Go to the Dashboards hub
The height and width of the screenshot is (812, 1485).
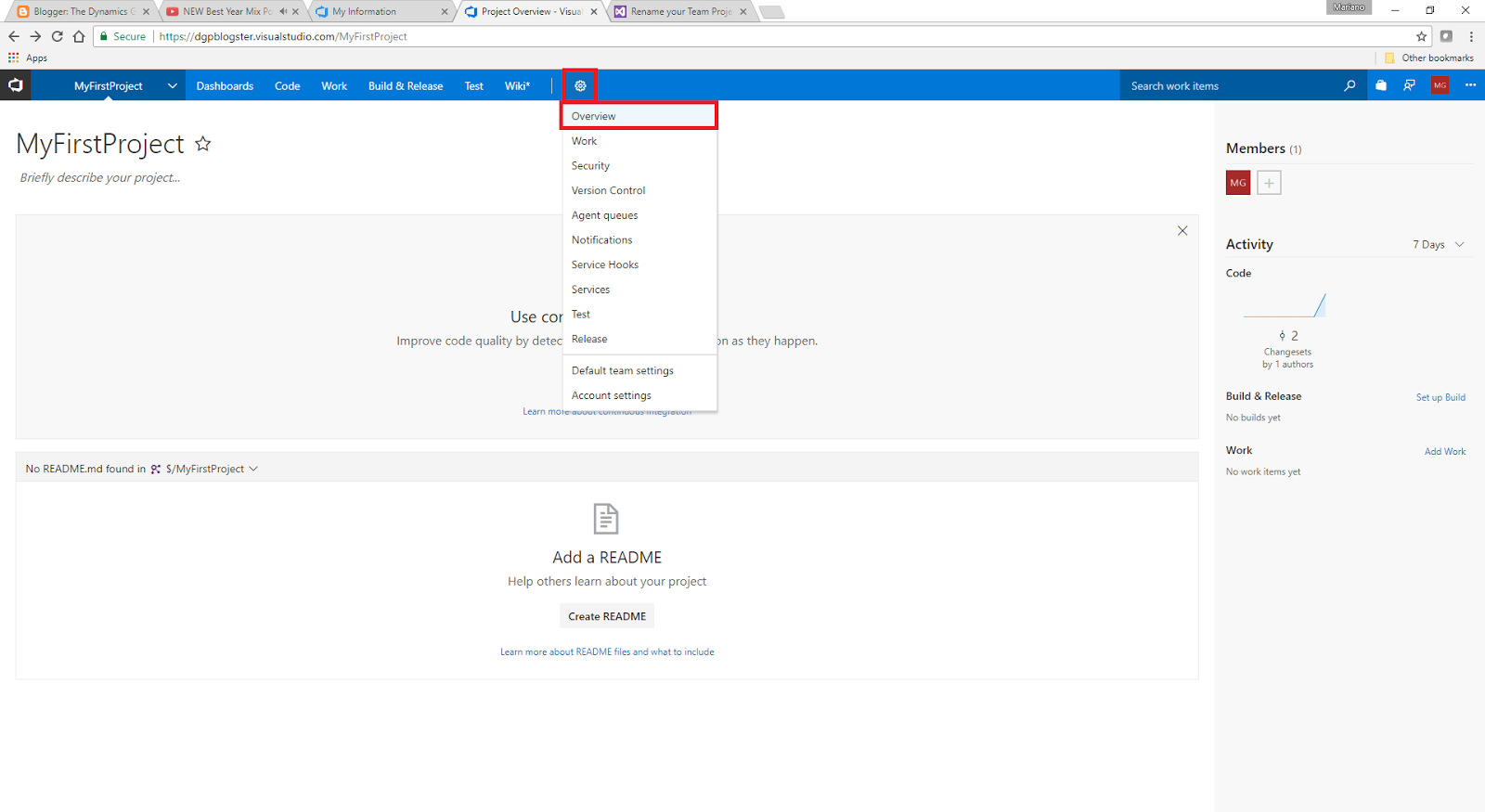225,85
